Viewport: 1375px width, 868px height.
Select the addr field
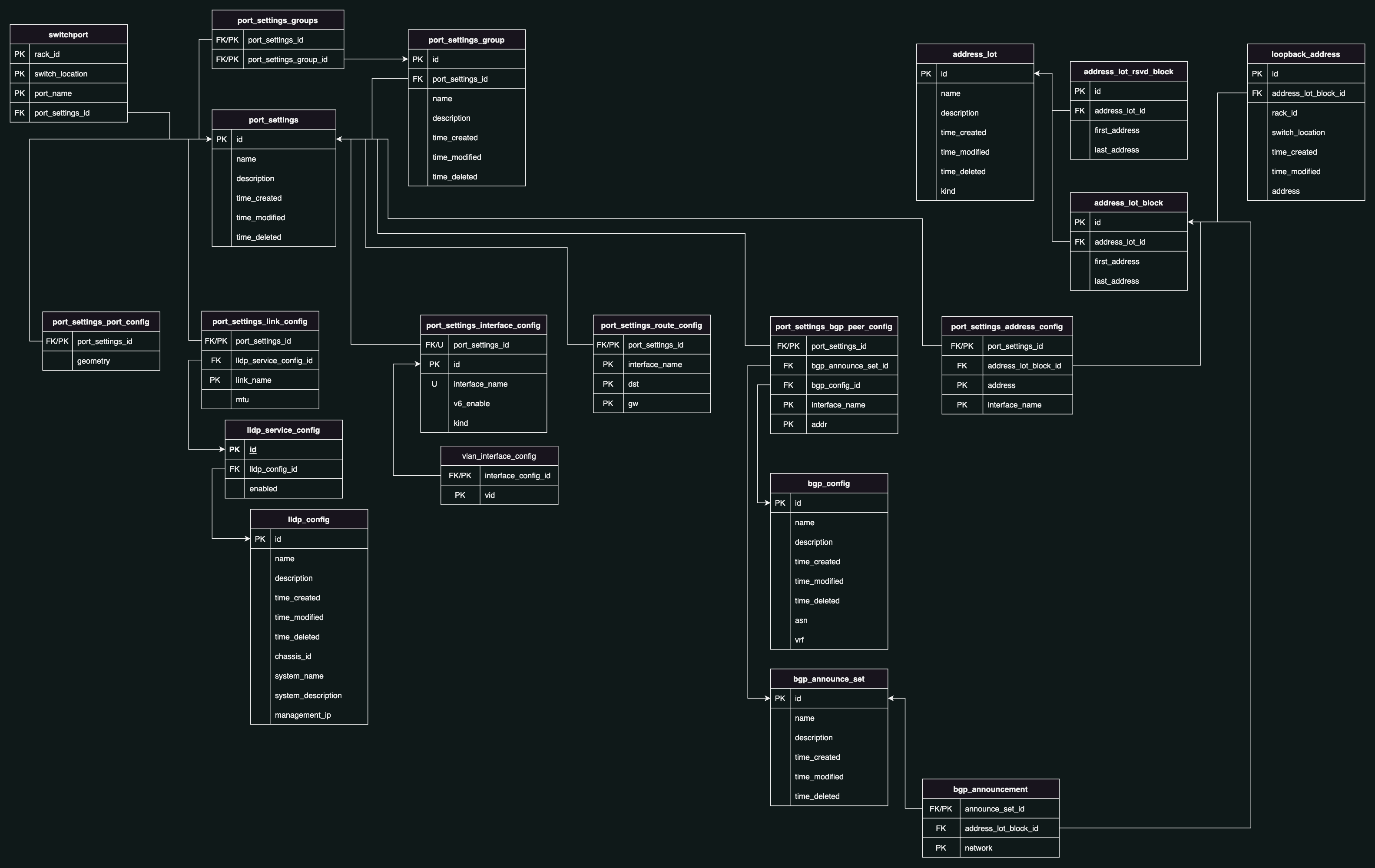pos(834,424)
